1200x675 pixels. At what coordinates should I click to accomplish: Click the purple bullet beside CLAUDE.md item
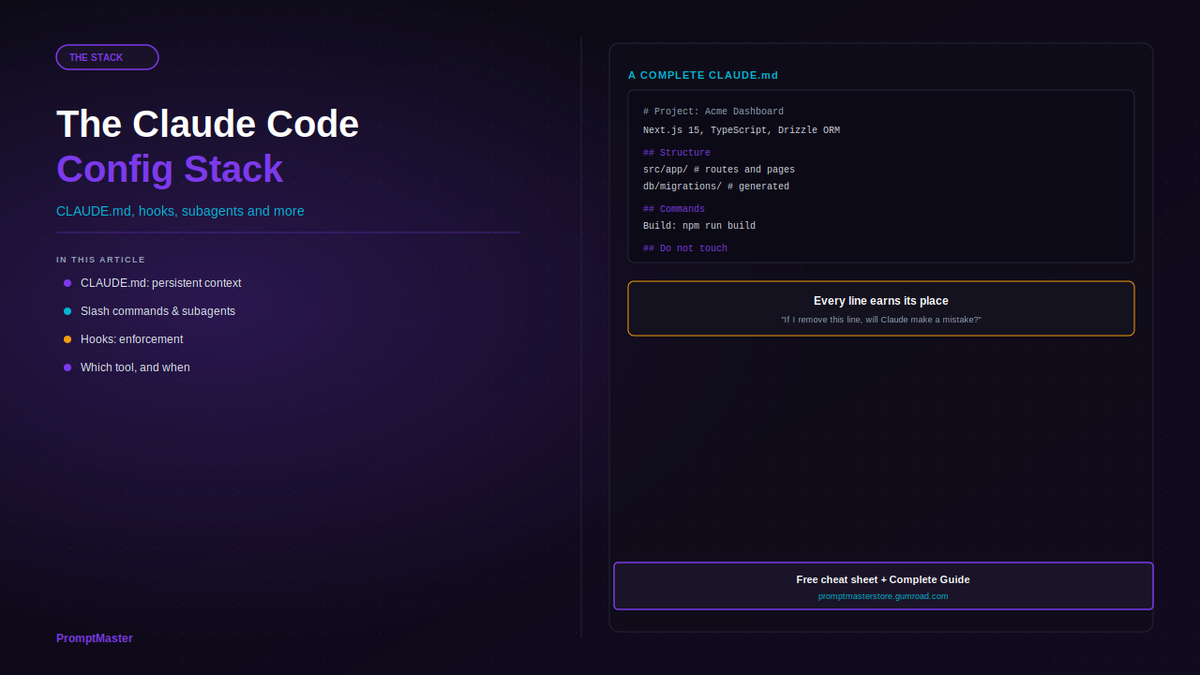(x=68, y=283)
